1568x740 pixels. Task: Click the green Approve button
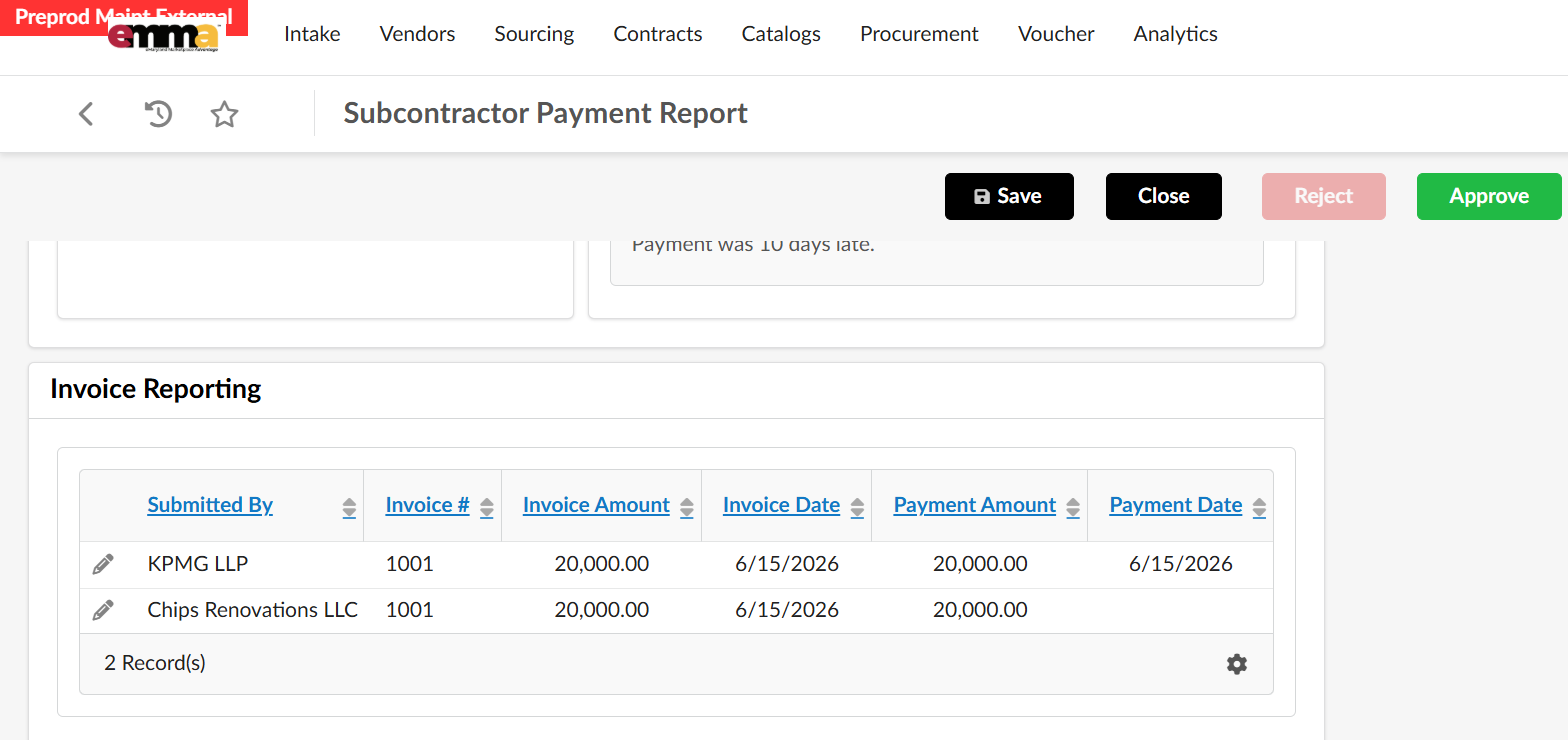1489,196
